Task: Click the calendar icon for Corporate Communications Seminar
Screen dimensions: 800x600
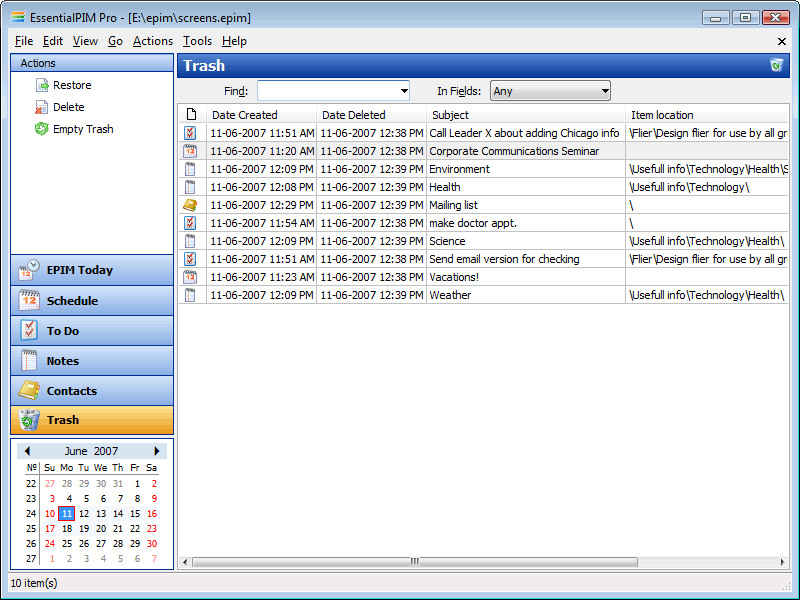Action: tap(190, 151)
